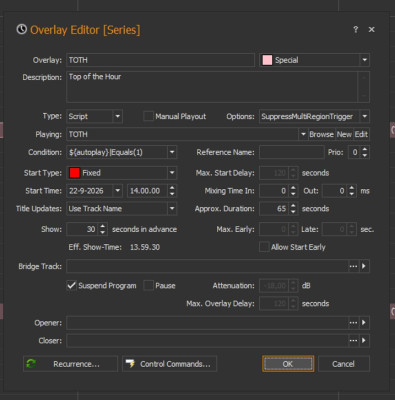Play the Opener track arrow
Viewport: 395px width, 400px height.
364,323
